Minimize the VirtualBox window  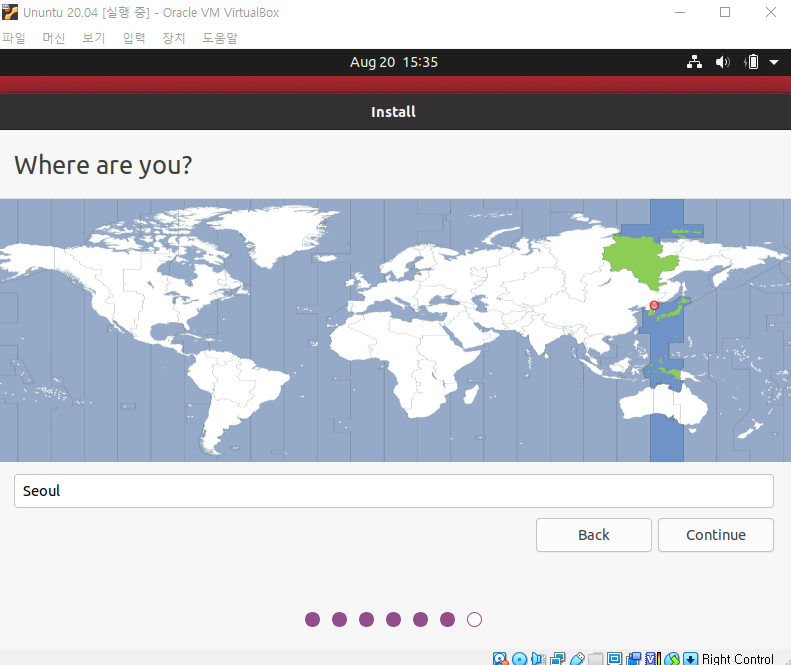coord(680,12)
